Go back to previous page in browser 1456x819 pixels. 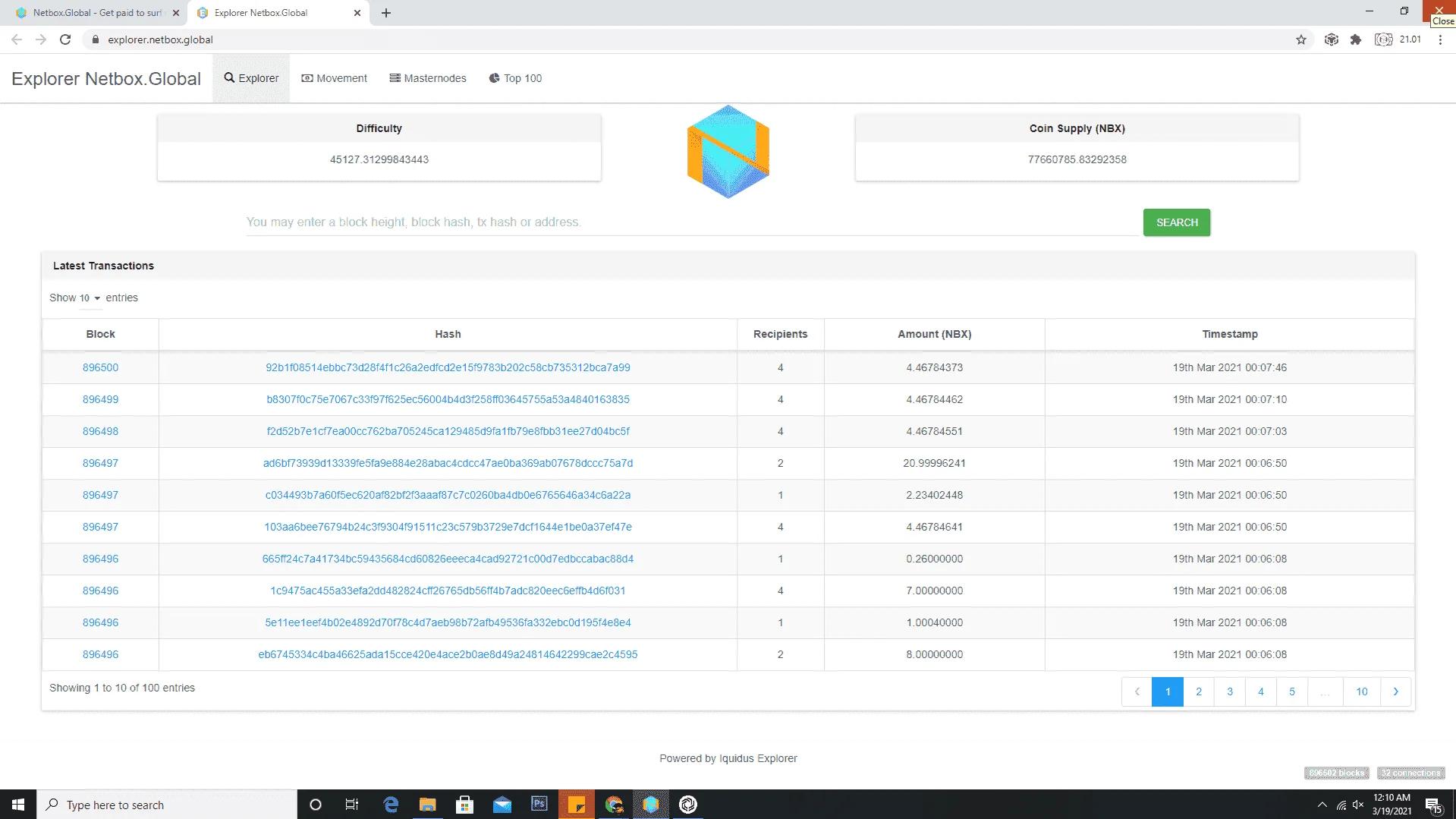(x=17, y=39)
